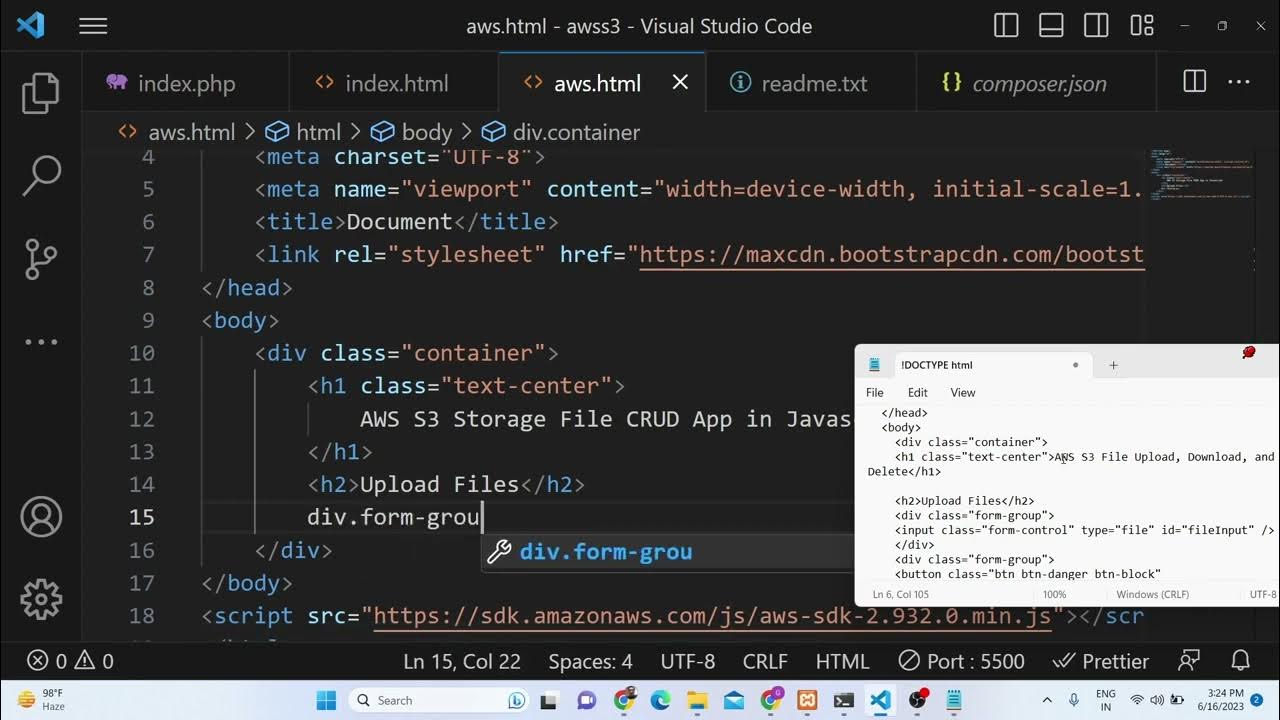The width and height of the screenshot is (1280, 720).
Task: Open the editor More Actions ellipsis
Action: (1238, 82)
